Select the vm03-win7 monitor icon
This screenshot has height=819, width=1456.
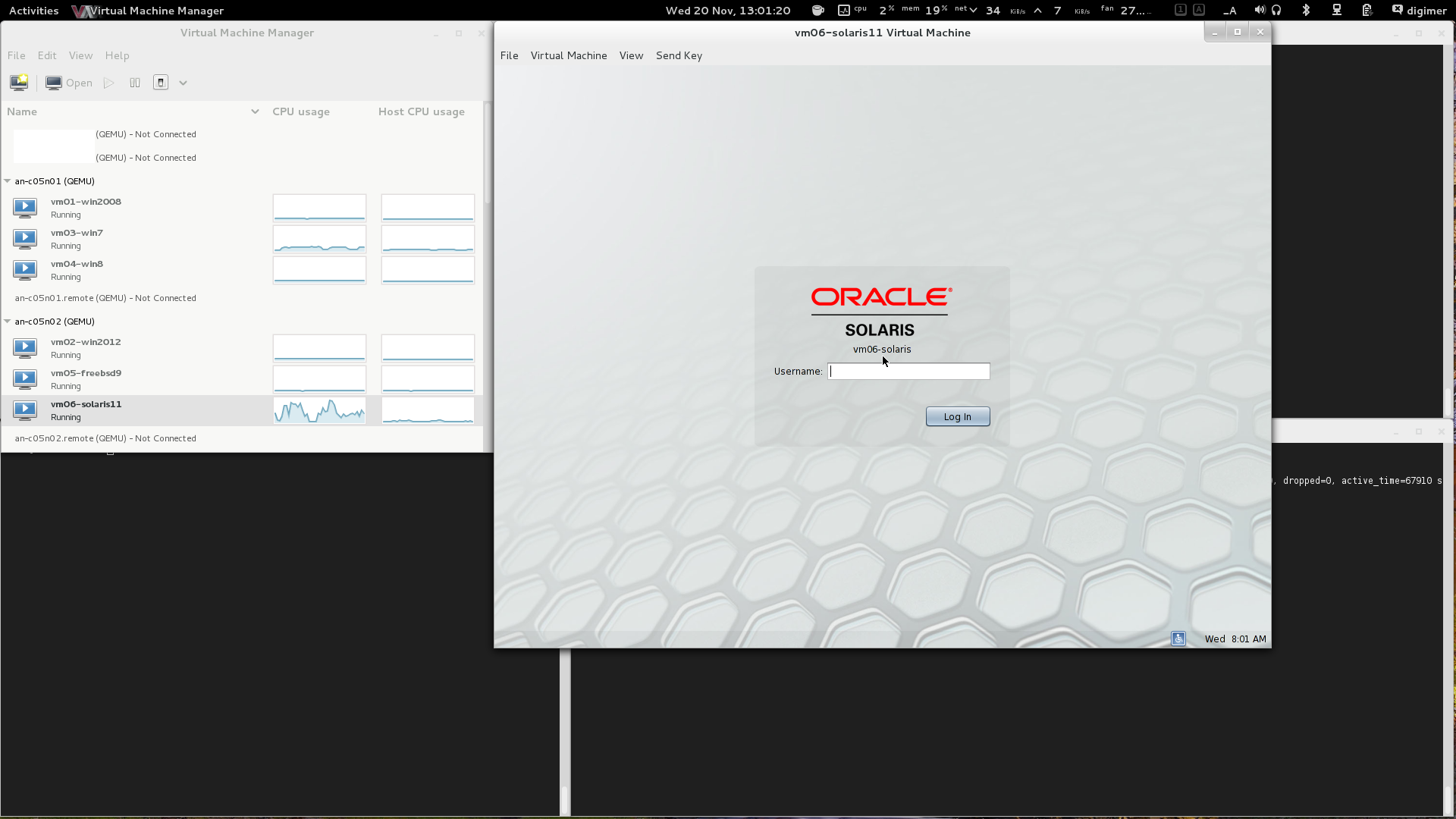[x=25, y=239]
